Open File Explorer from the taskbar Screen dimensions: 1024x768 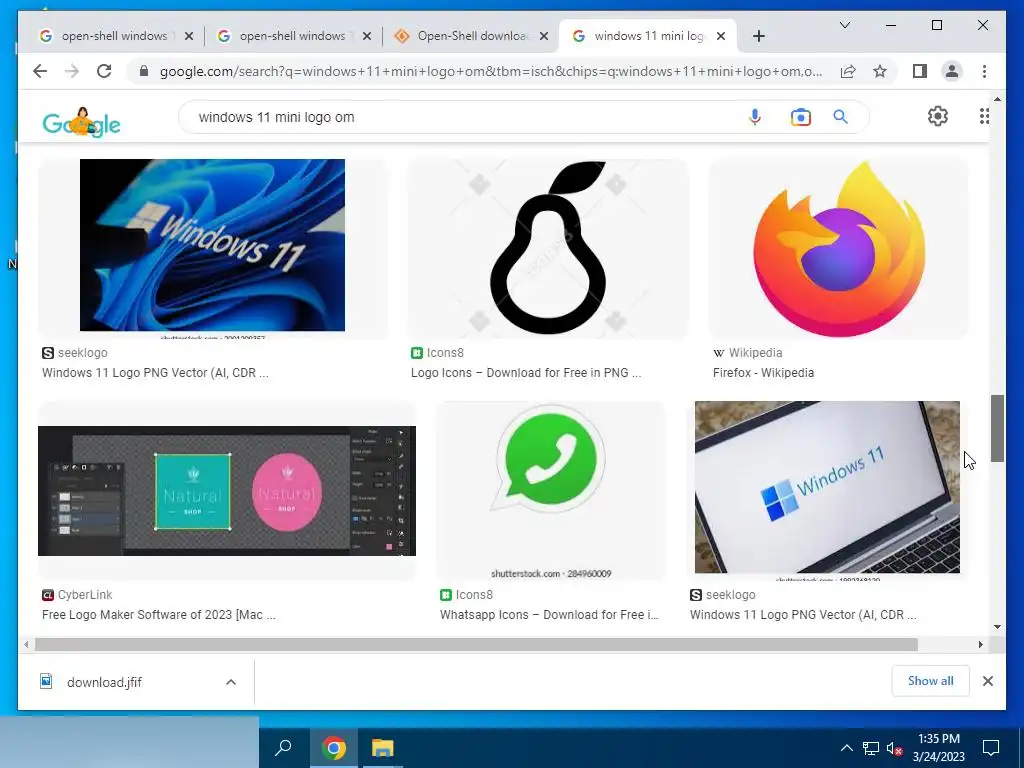pos(383,747)
